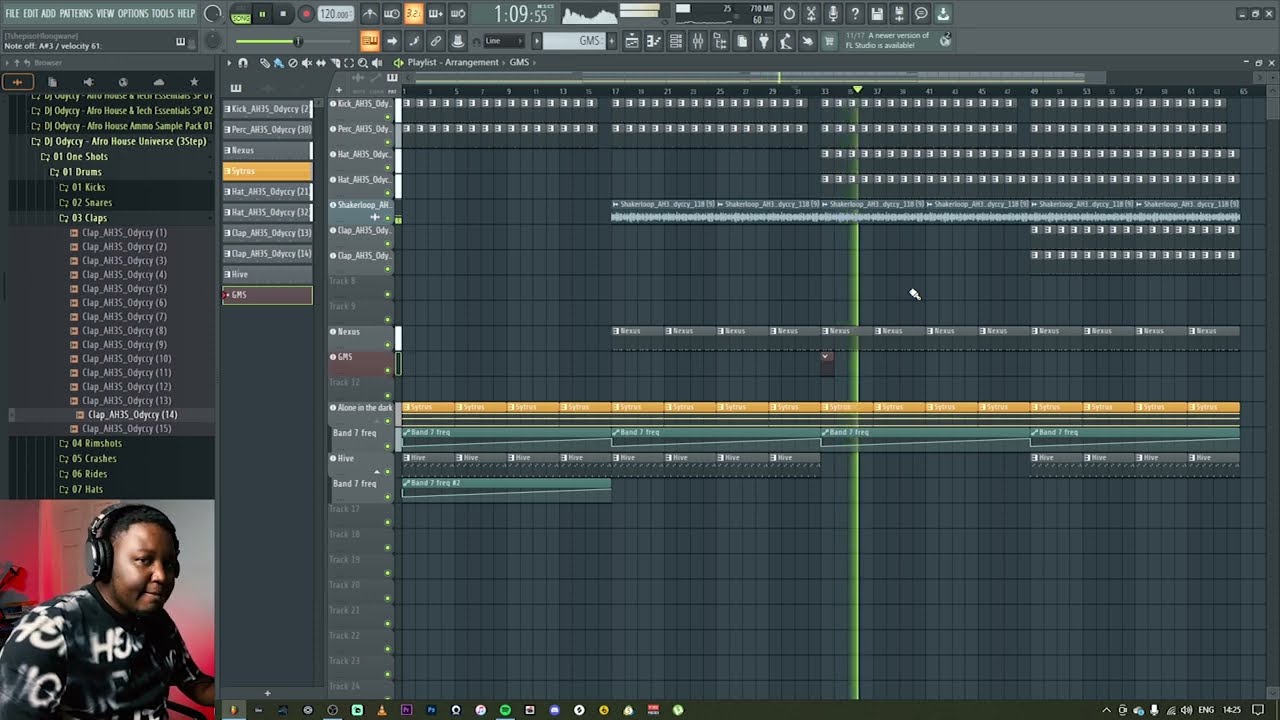Click the undo history clock icon

789,14
